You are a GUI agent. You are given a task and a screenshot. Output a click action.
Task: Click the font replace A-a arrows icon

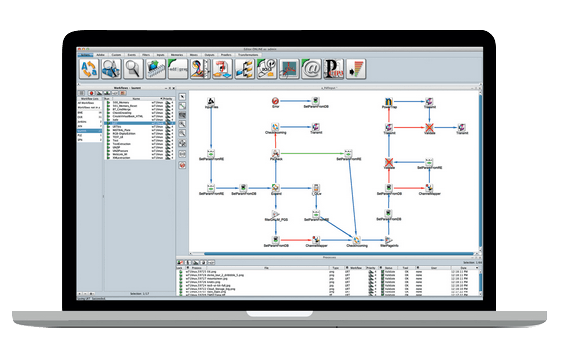tap(89, 69)
